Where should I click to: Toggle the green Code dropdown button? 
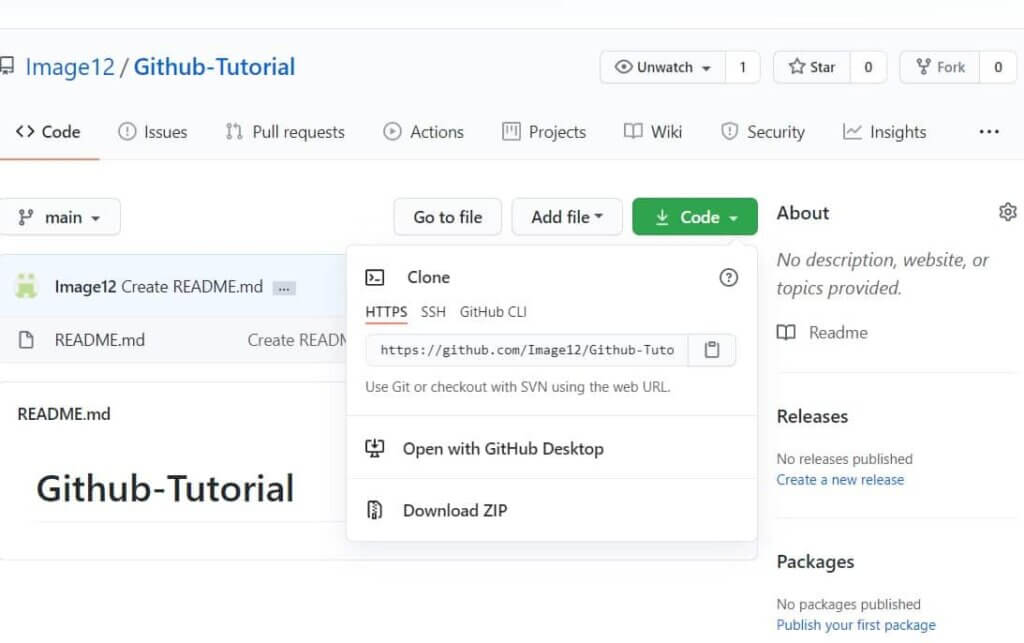tap(695, 217)
